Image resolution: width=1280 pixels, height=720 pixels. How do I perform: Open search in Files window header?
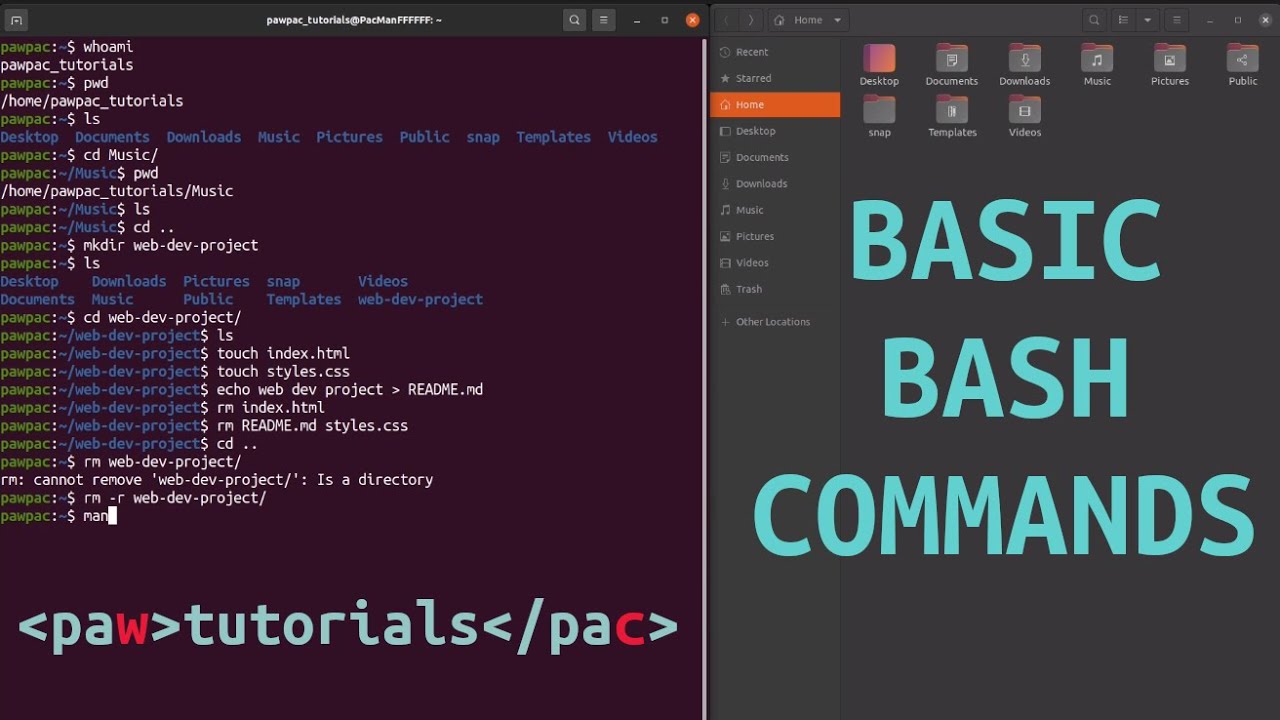tap(1095, 20)
